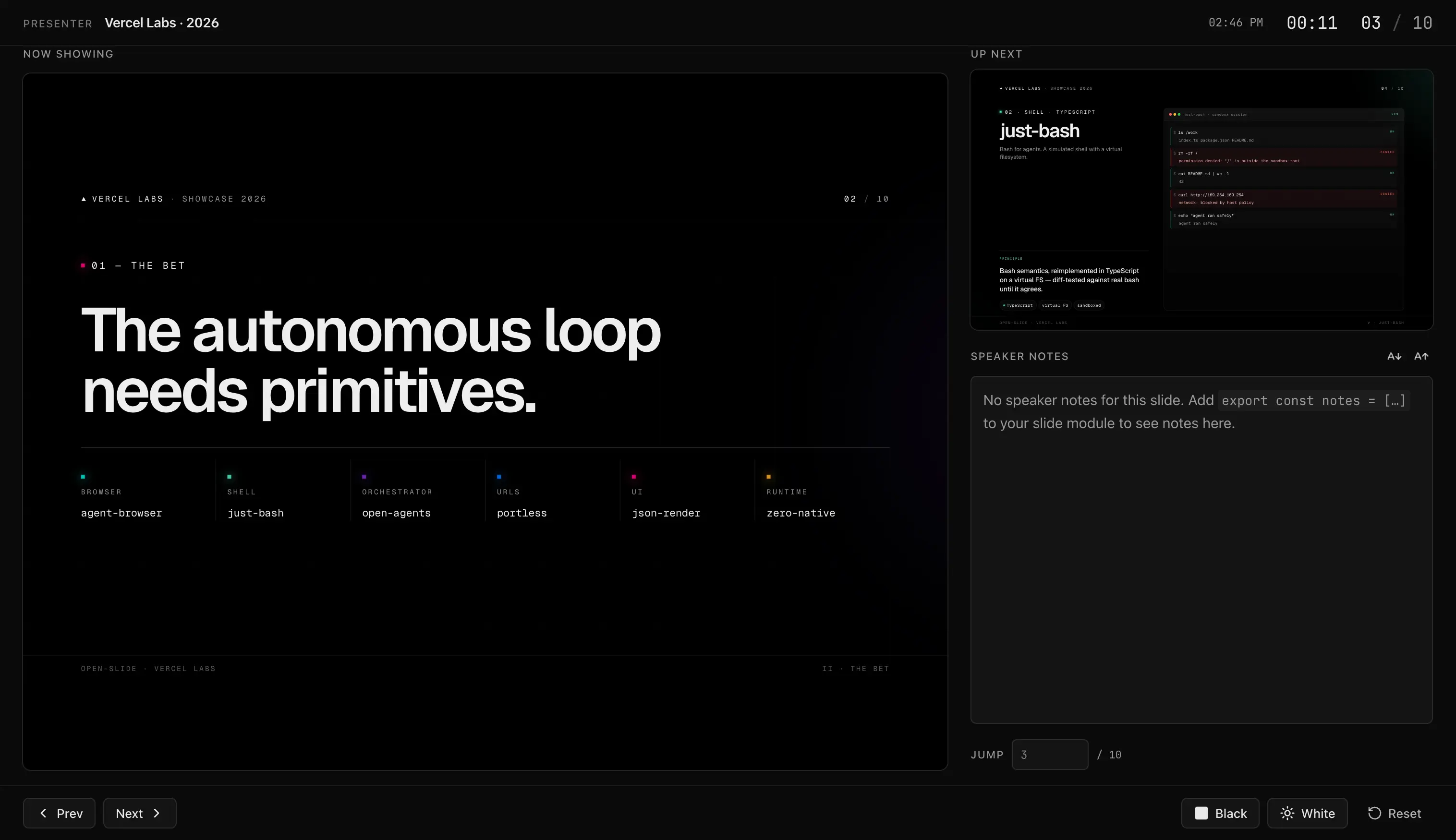Select the footer OPEN-SLIDE · VERCEL LABS
The image size is (1456, 840).
tap(148, 668)
